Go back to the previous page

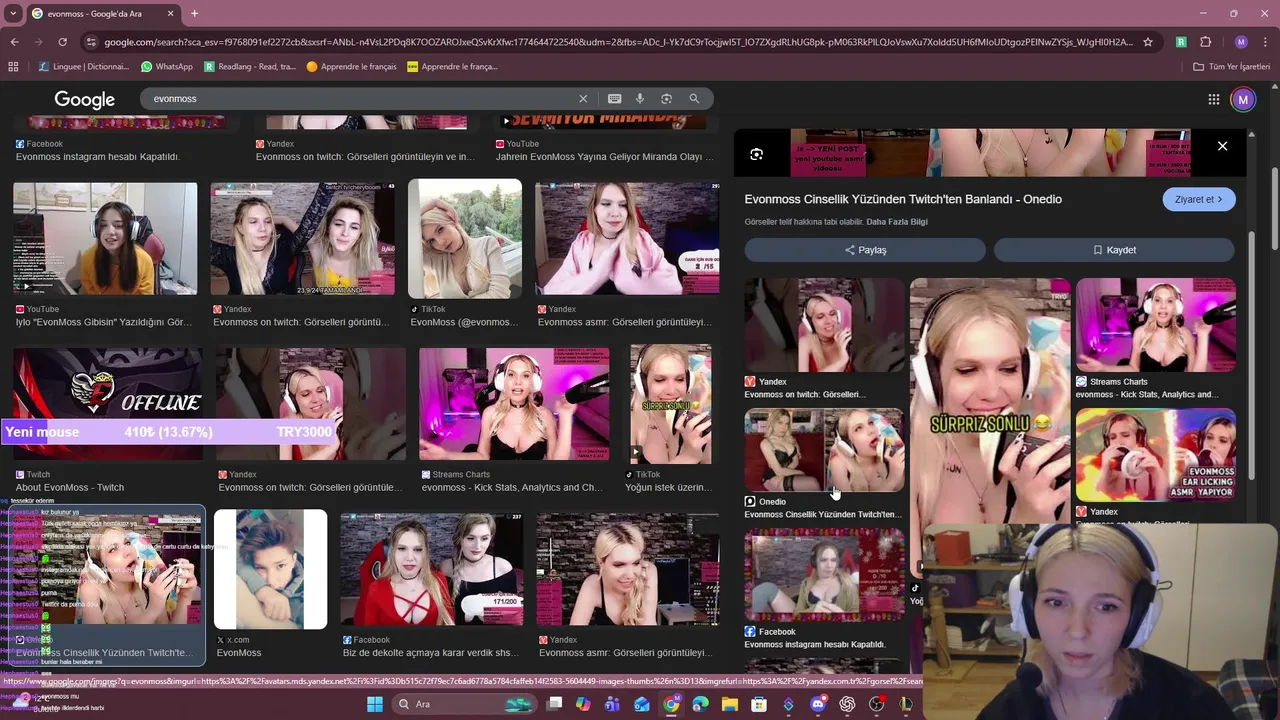click(x=14, y=42)
